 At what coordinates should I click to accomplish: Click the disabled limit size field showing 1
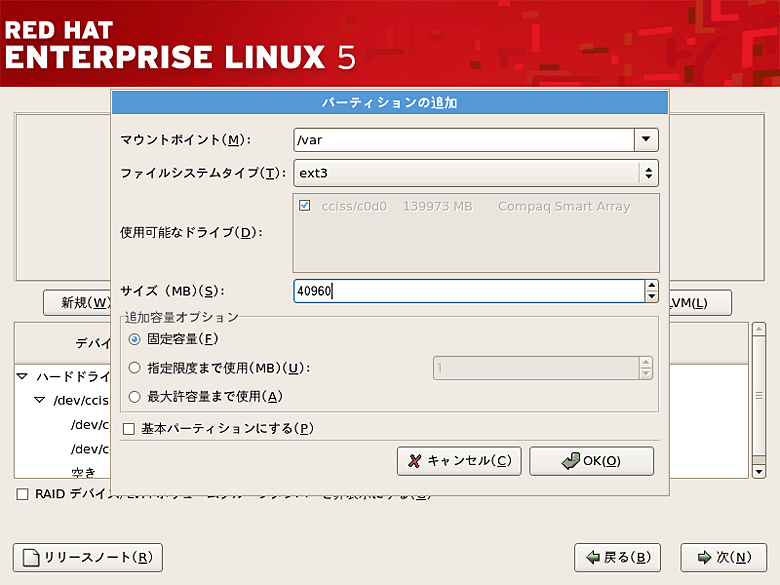536,368
